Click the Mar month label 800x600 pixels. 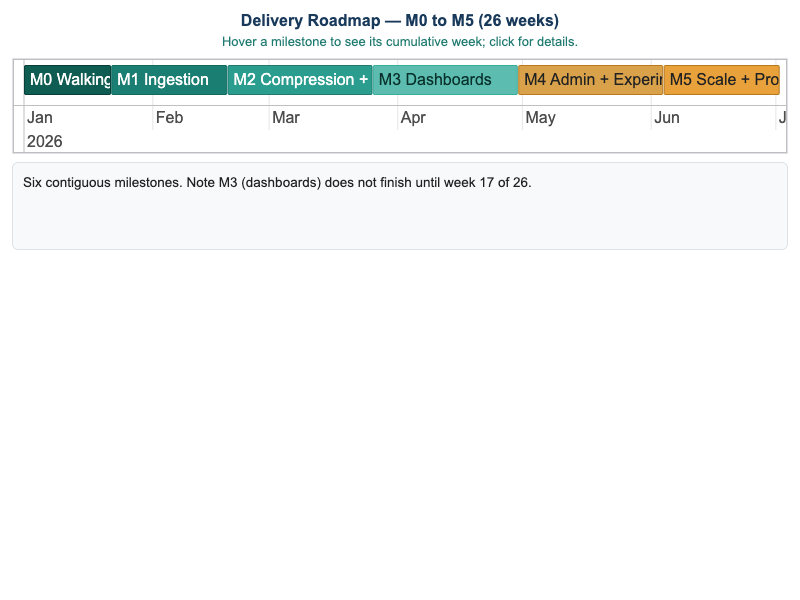pyautogui.click(x=286, y=117)
